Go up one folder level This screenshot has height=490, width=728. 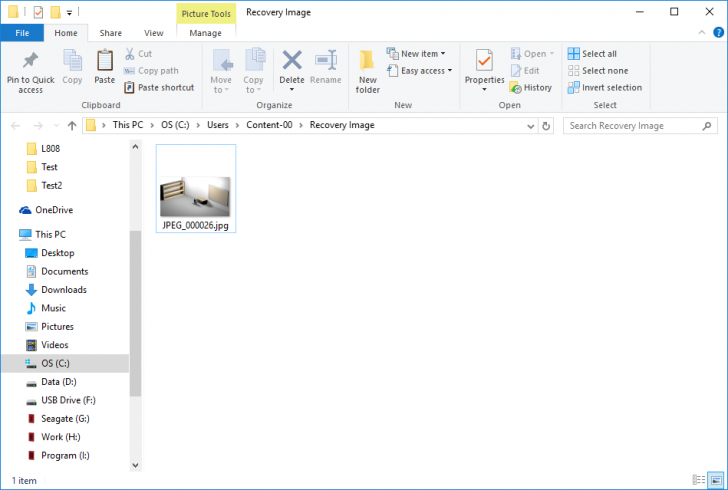pyautogui.click(x=72, y=125)
